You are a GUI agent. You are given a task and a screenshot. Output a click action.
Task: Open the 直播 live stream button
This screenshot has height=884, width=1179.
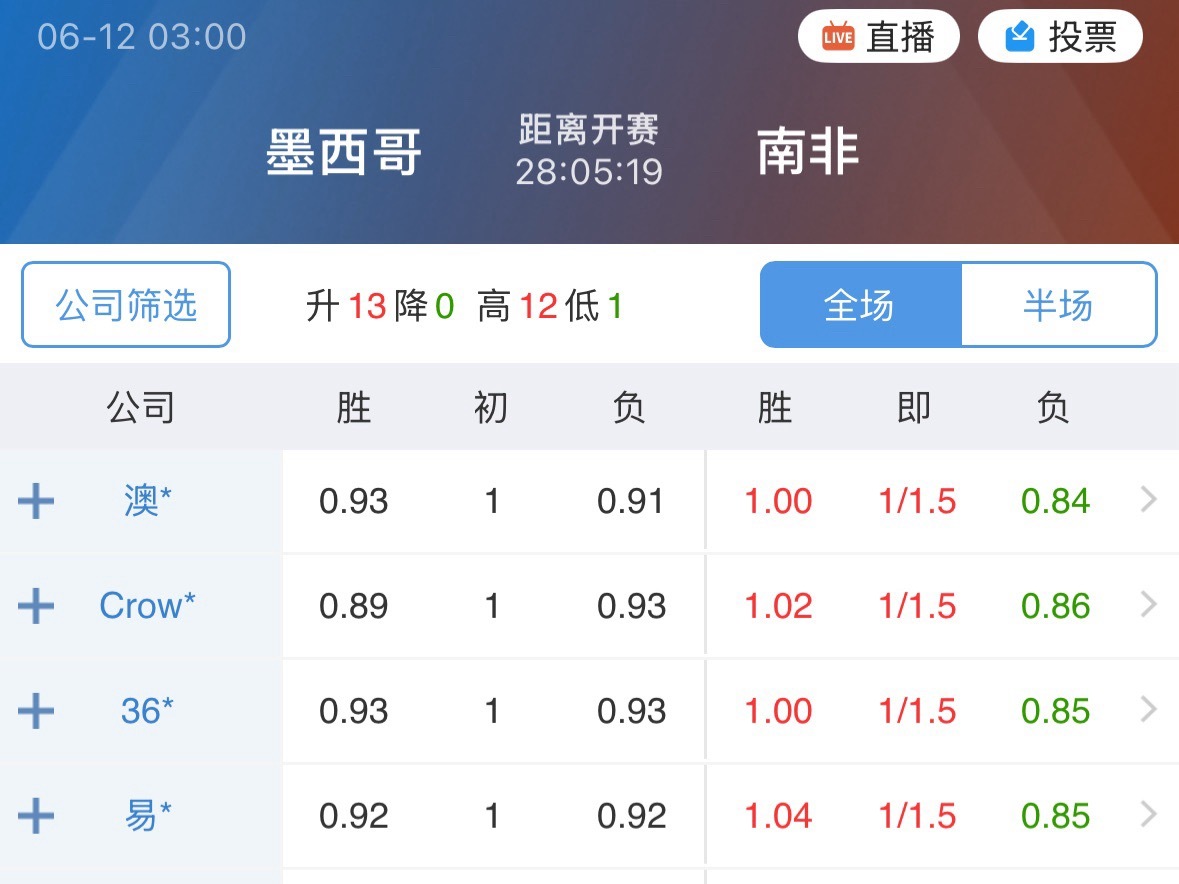878,36
